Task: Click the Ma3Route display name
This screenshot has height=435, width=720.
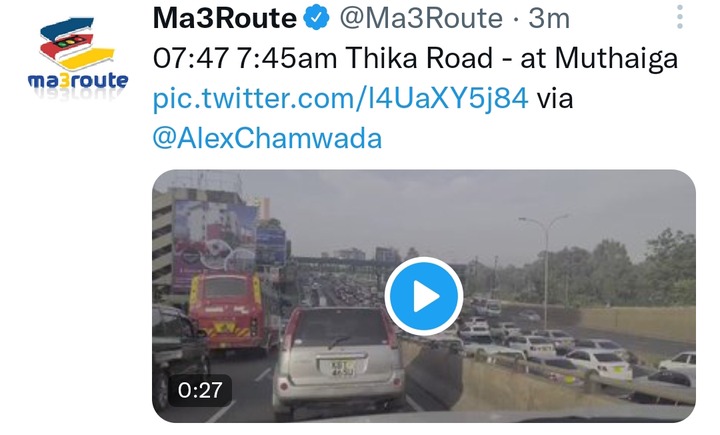Action: 225,18
